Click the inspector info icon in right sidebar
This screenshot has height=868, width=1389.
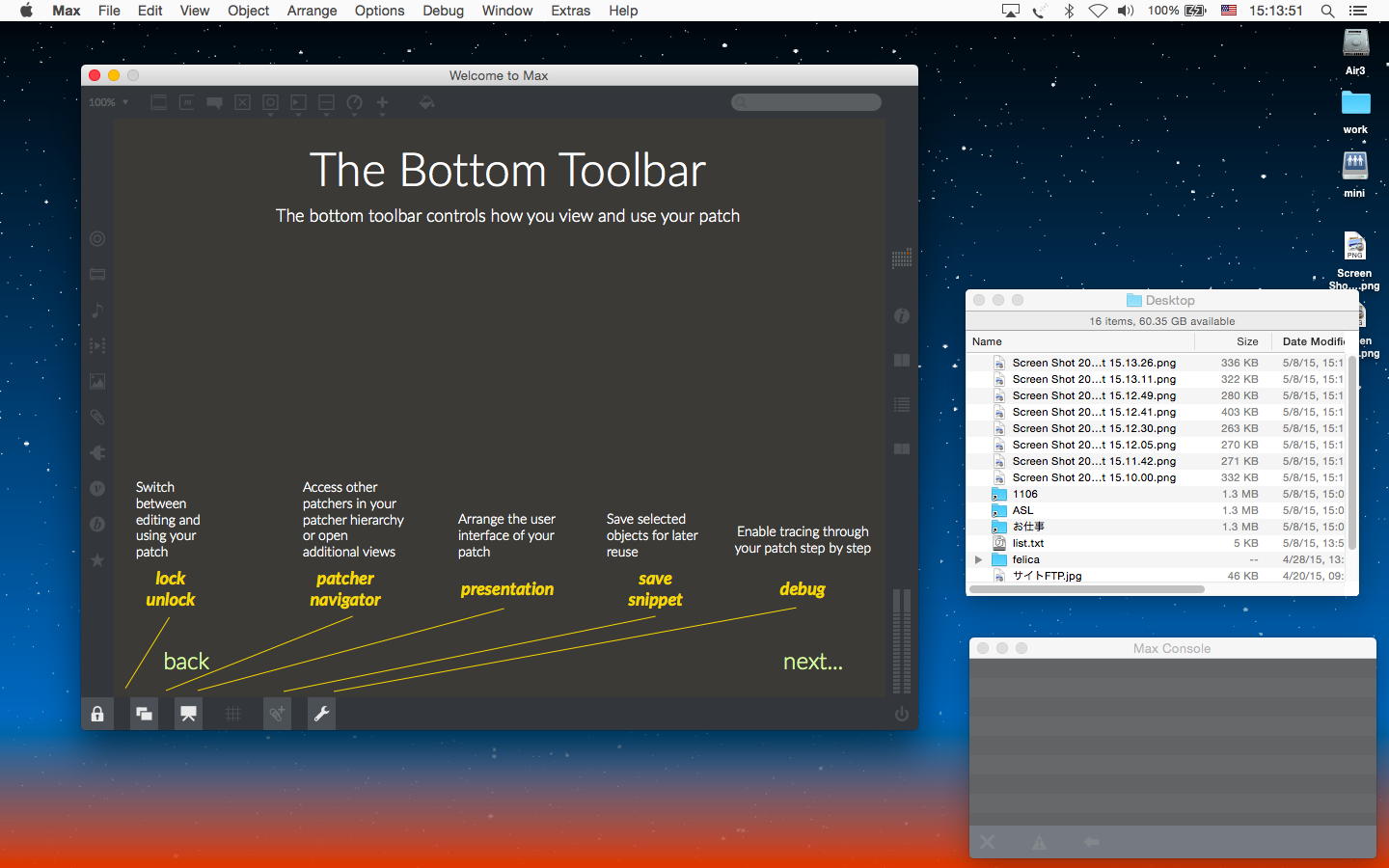point(902,316)
